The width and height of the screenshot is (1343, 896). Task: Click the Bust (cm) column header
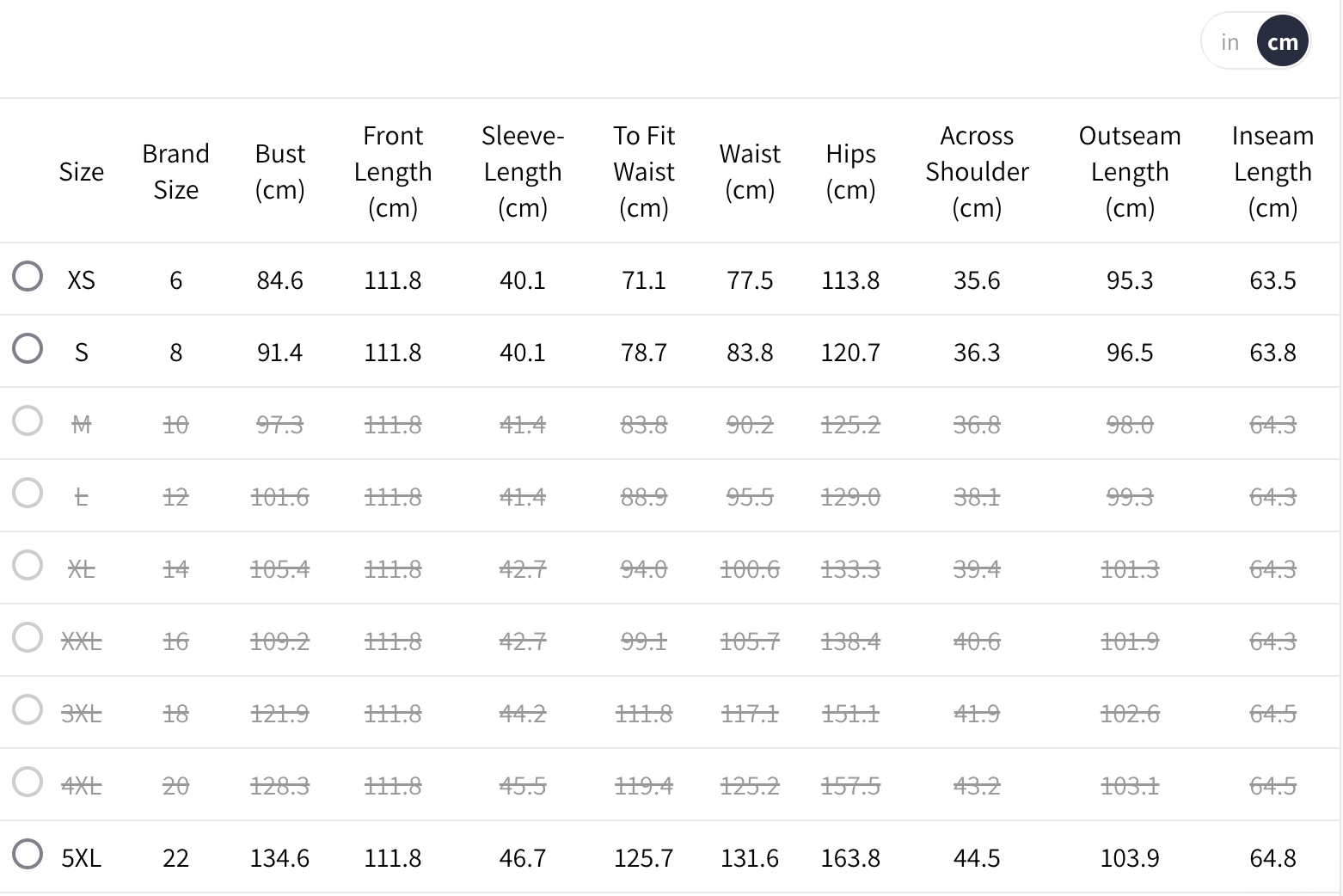tap(280, 172)
